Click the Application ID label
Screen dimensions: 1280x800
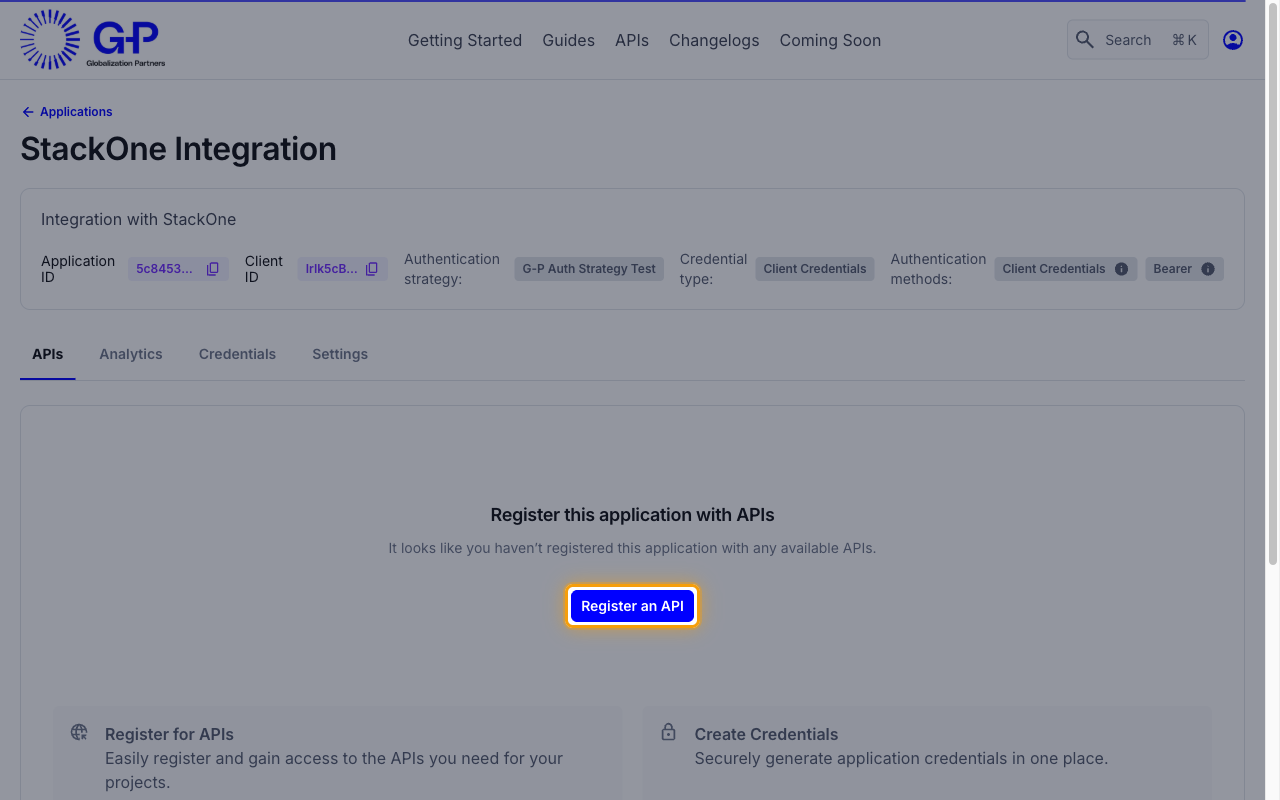[78, 269]
